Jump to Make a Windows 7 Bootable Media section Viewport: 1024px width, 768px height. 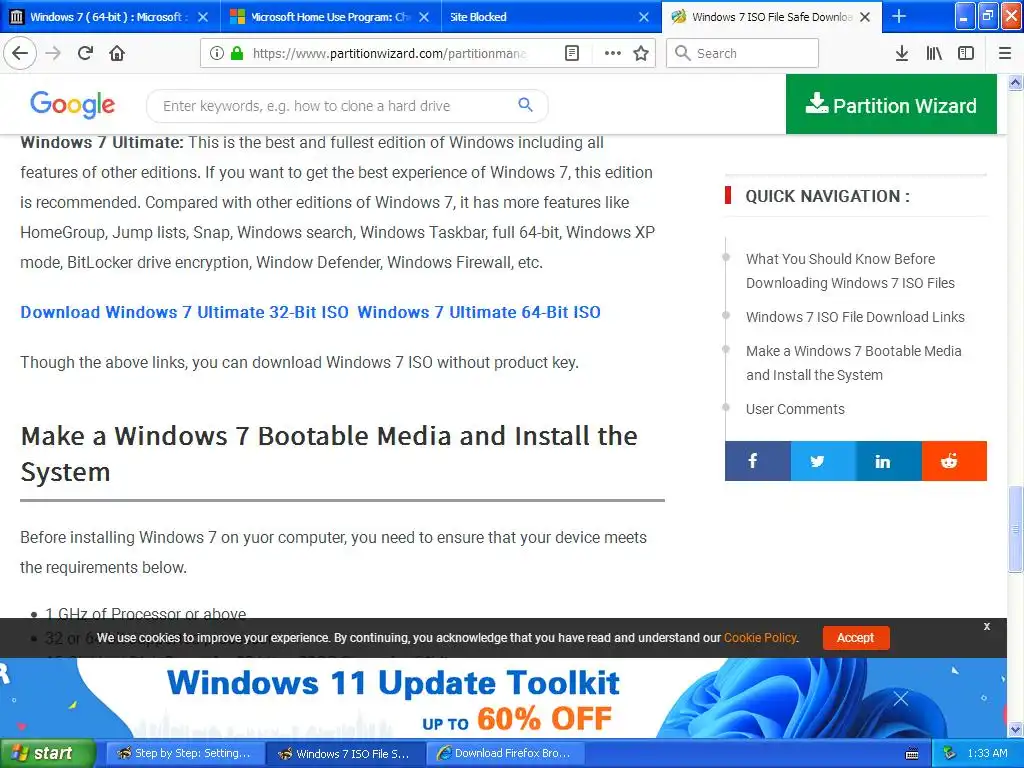[x=854, y=362]
